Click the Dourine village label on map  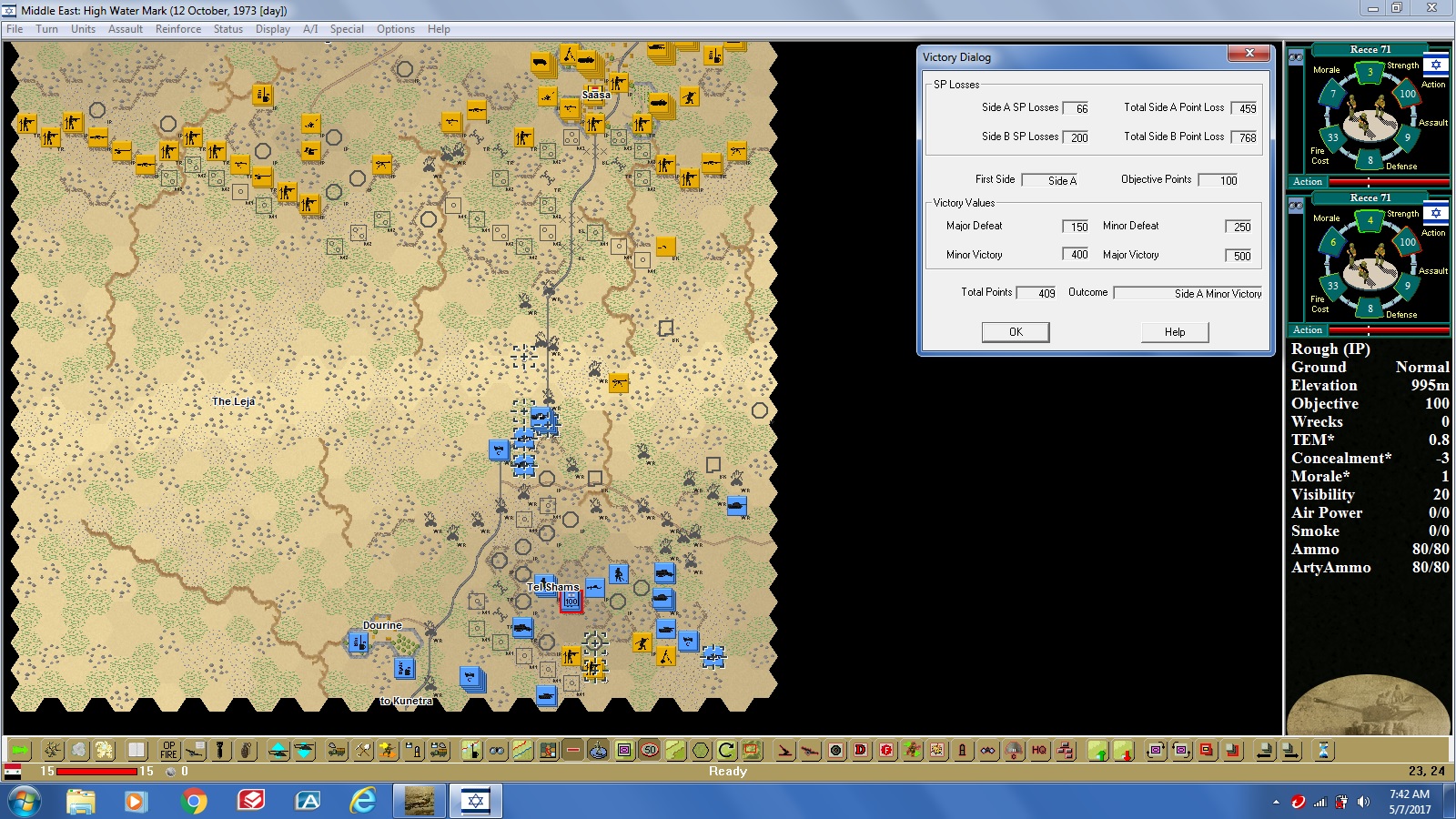(x=382, y=625)
